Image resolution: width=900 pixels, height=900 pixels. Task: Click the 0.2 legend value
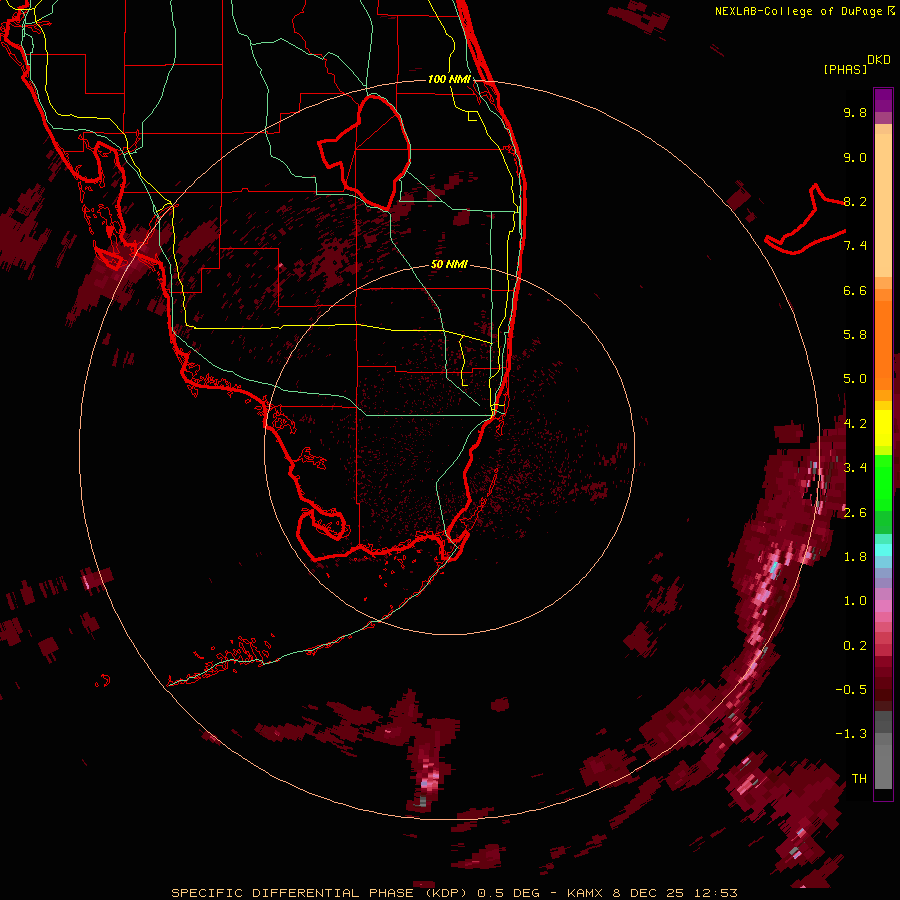855,646
